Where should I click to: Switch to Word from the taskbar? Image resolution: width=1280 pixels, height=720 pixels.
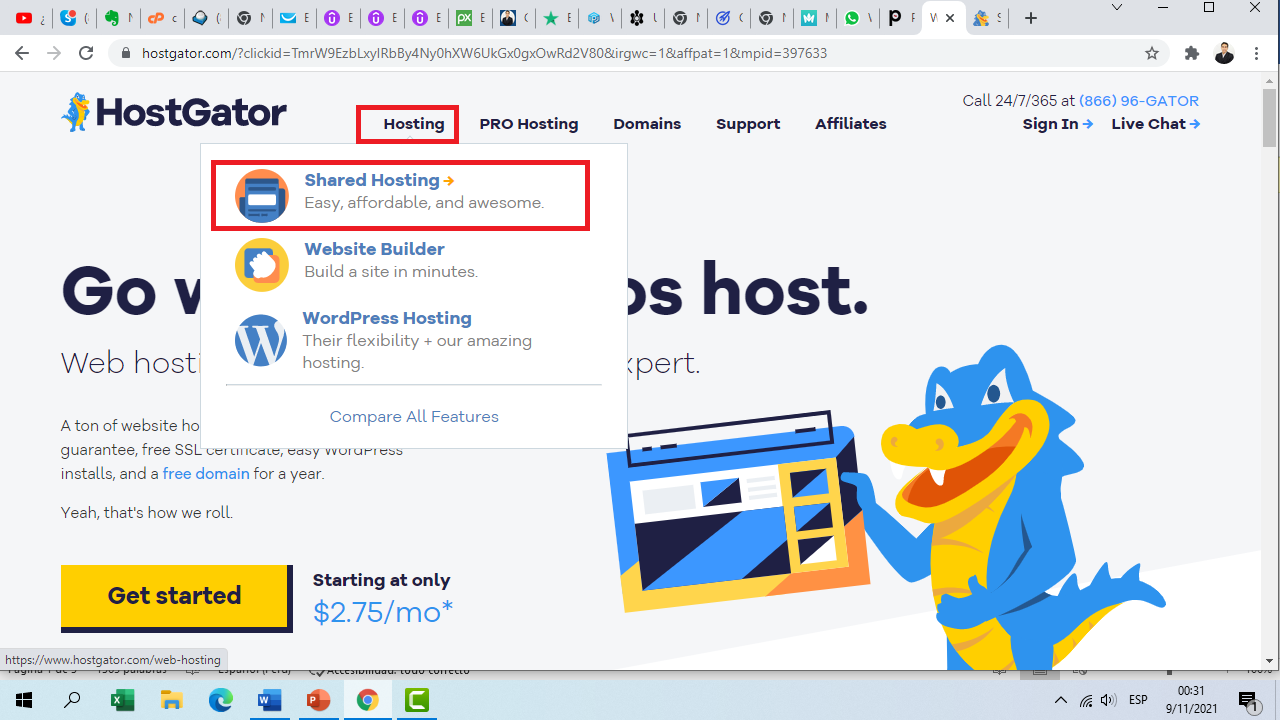coord(270,700)
